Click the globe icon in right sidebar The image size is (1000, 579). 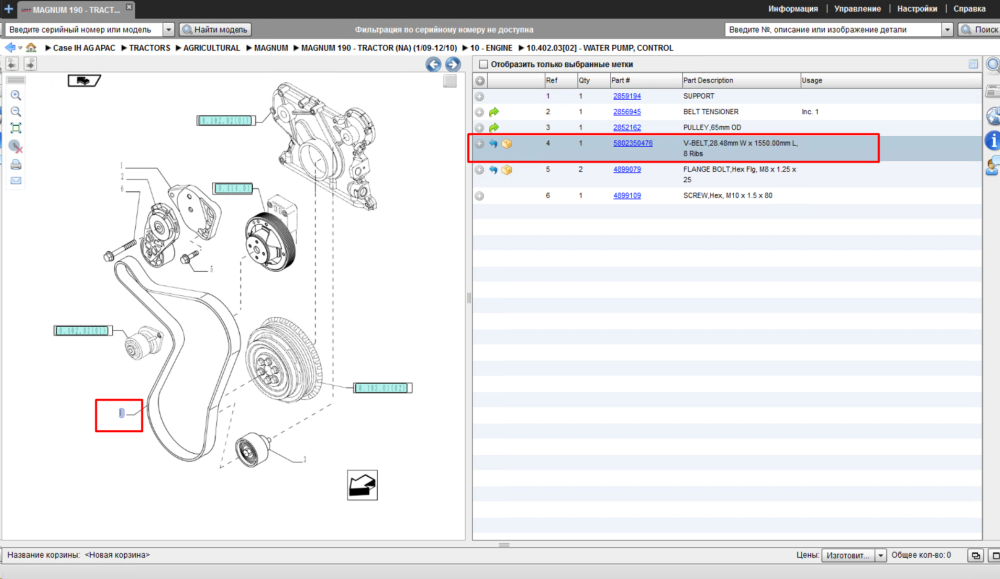pyautogui.click(x=993, y=116)
